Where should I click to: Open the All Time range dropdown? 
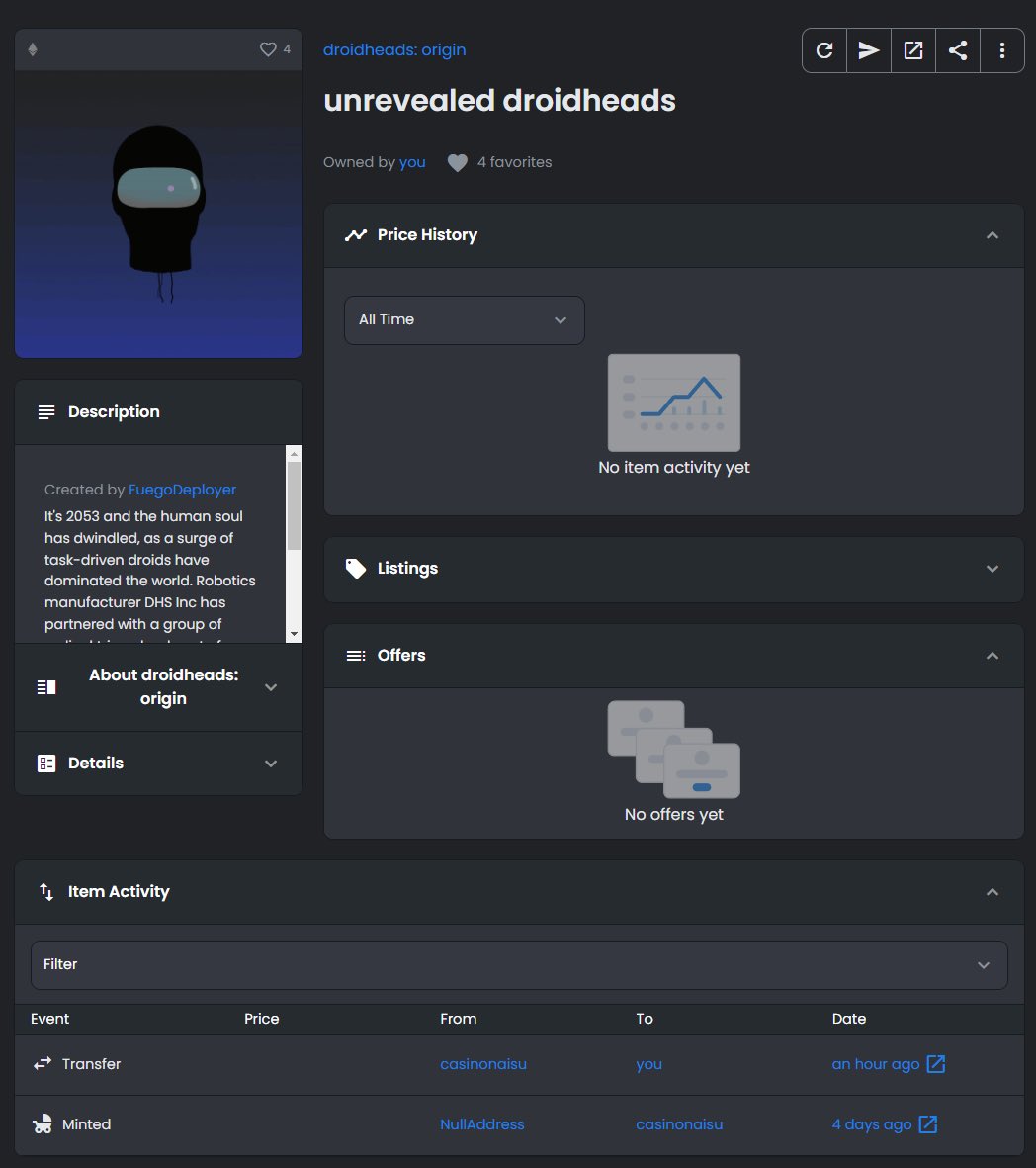click(x=464, y=320)
